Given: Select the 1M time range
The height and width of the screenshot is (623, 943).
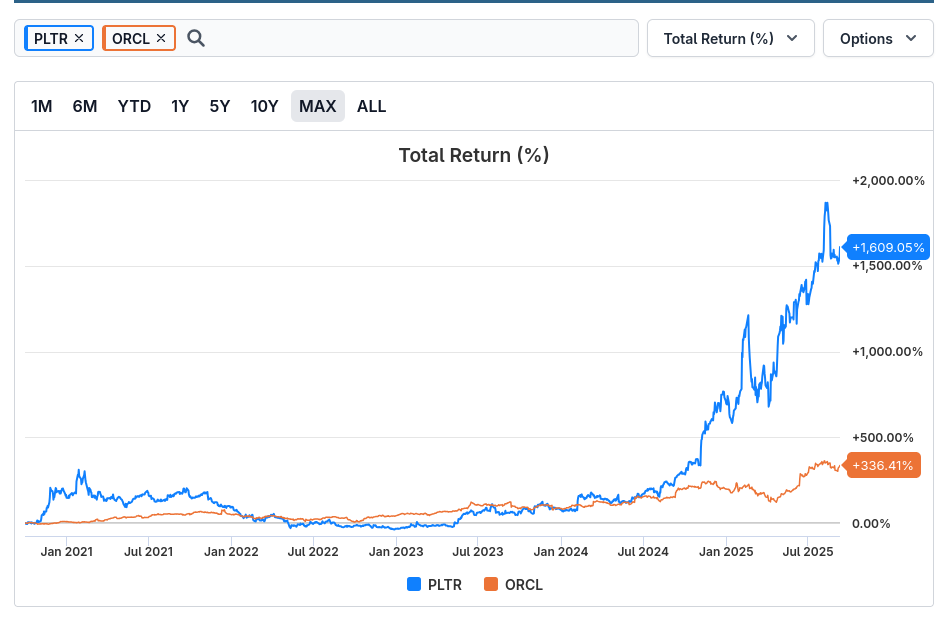Looking at the screenshot, I should pyautogui.click(x=41, y=106).
